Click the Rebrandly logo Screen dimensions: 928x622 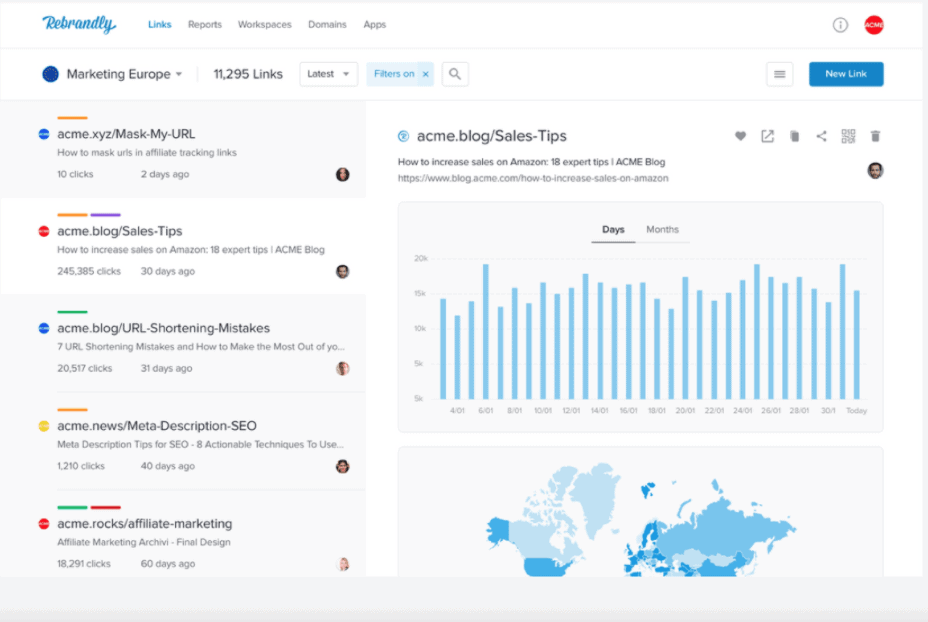[79, 24]
